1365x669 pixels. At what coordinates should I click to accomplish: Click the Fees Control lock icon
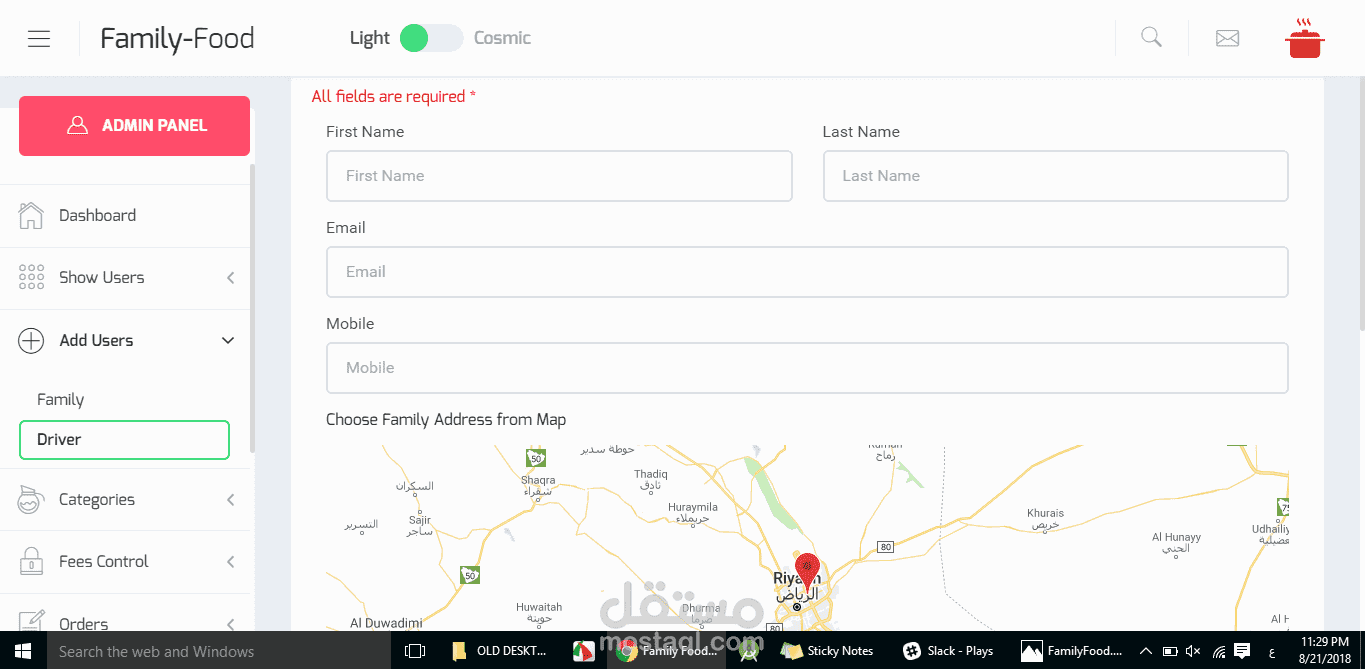pyautogui.click(x=31, y=561)
